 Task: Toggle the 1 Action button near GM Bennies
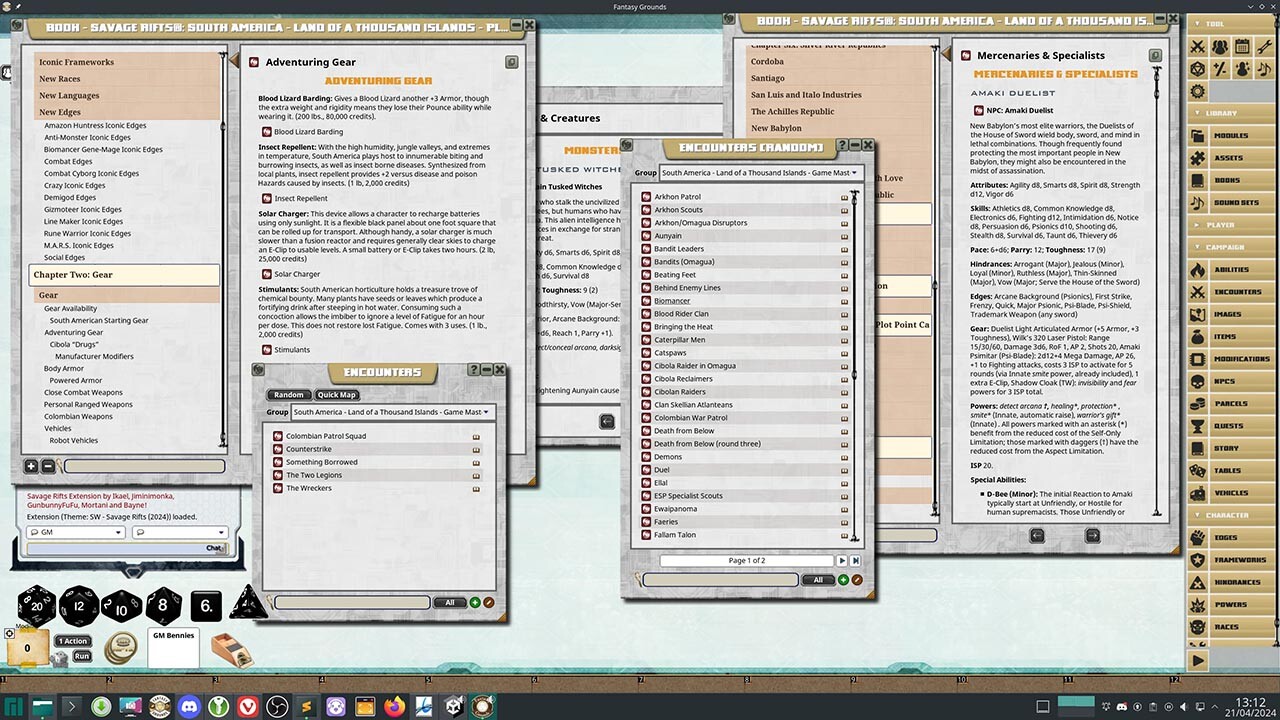pos(72,641)
